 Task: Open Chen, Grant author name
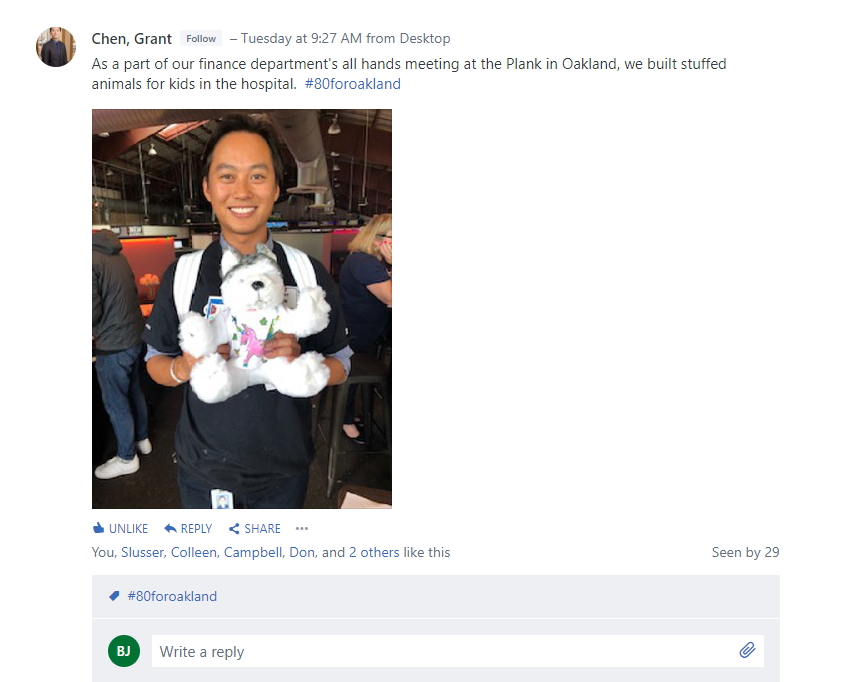132,39
